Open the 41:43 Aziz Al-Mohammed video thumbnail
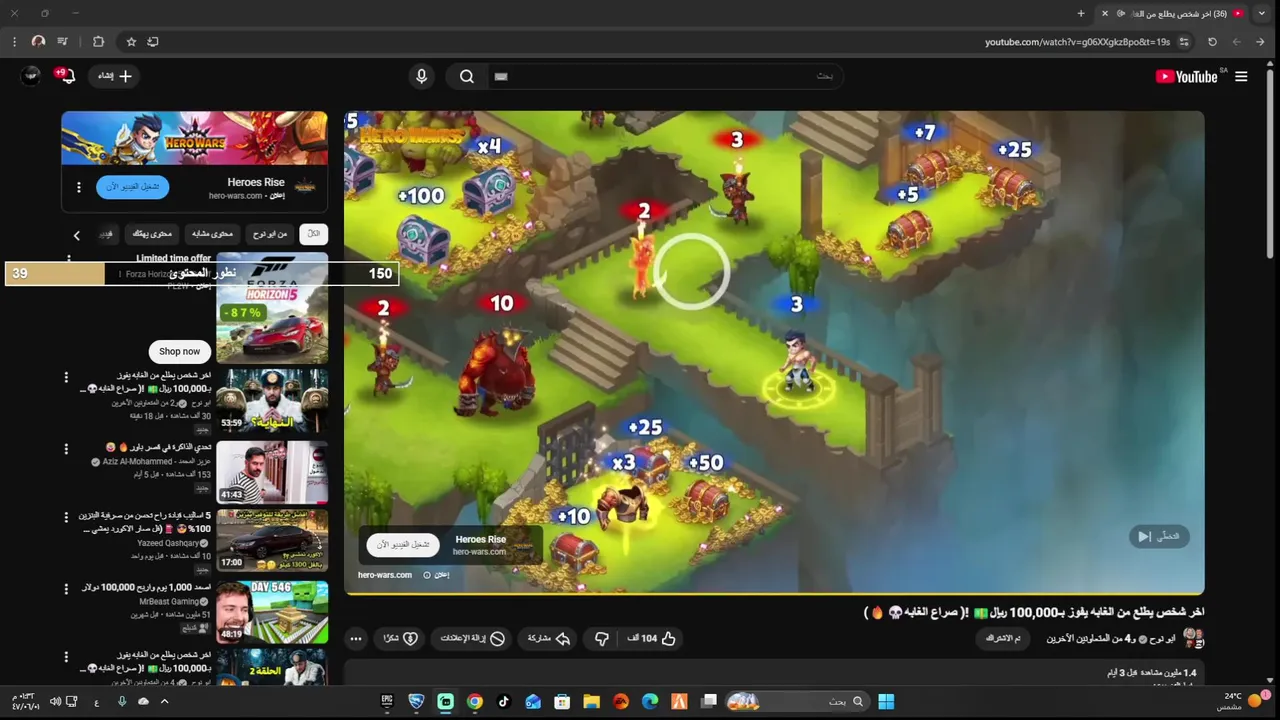Viewport: 1280px width, 720px height. (272, 472)
